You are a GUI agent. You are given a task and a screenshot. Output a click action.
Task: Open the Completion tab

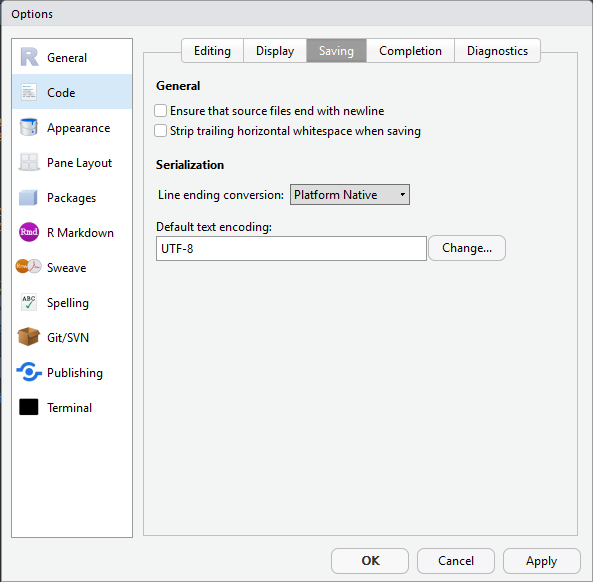pos(410,51)
